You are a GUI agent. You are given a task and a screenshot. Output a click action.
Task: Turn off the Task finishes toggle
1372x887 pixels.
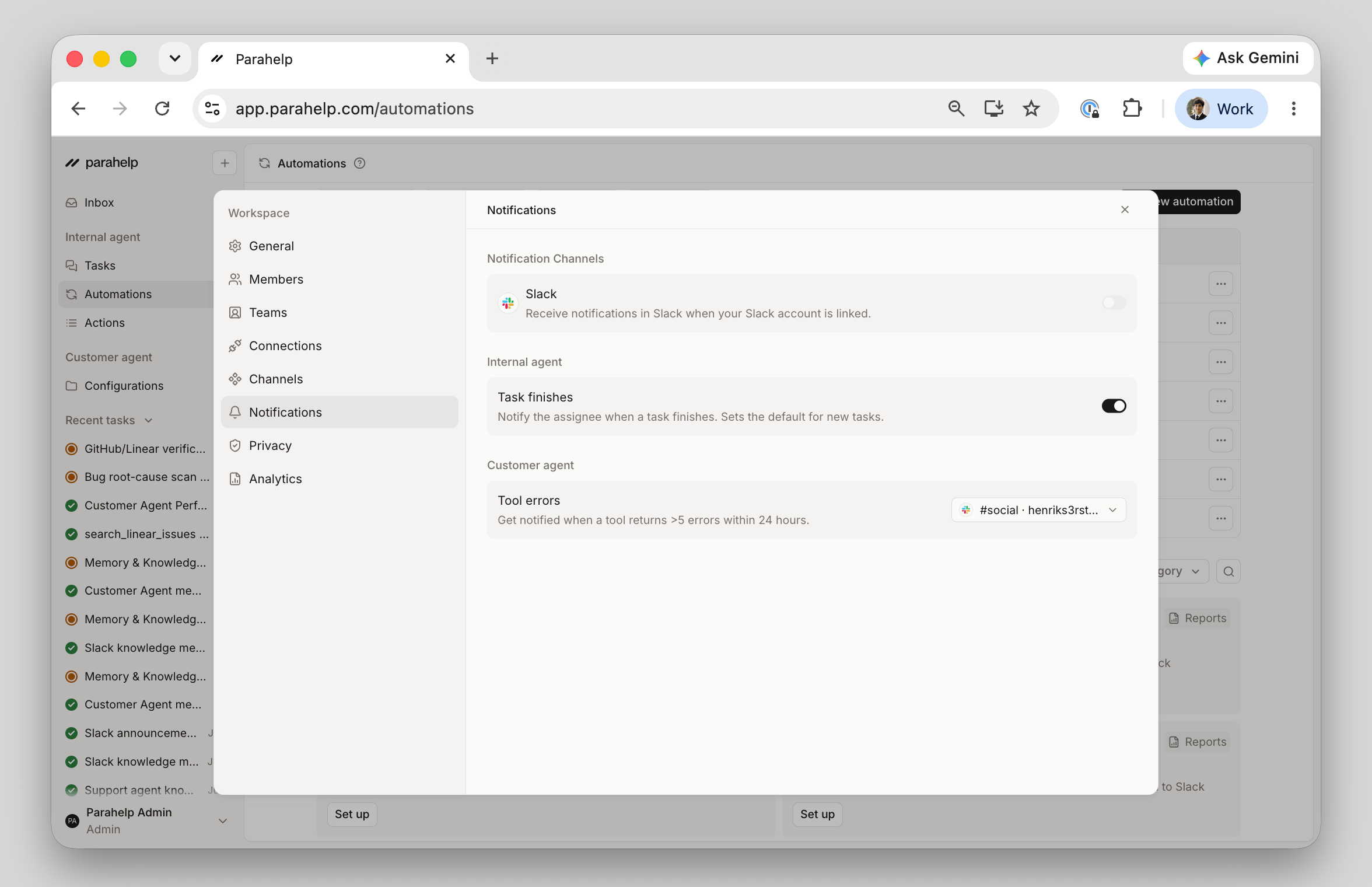pos(1114,406)
